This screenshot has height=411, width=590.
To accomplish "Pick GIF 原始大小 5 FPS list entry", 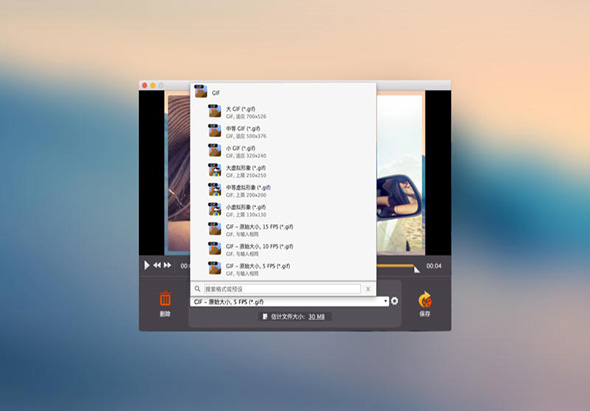I will pos(283,268).
